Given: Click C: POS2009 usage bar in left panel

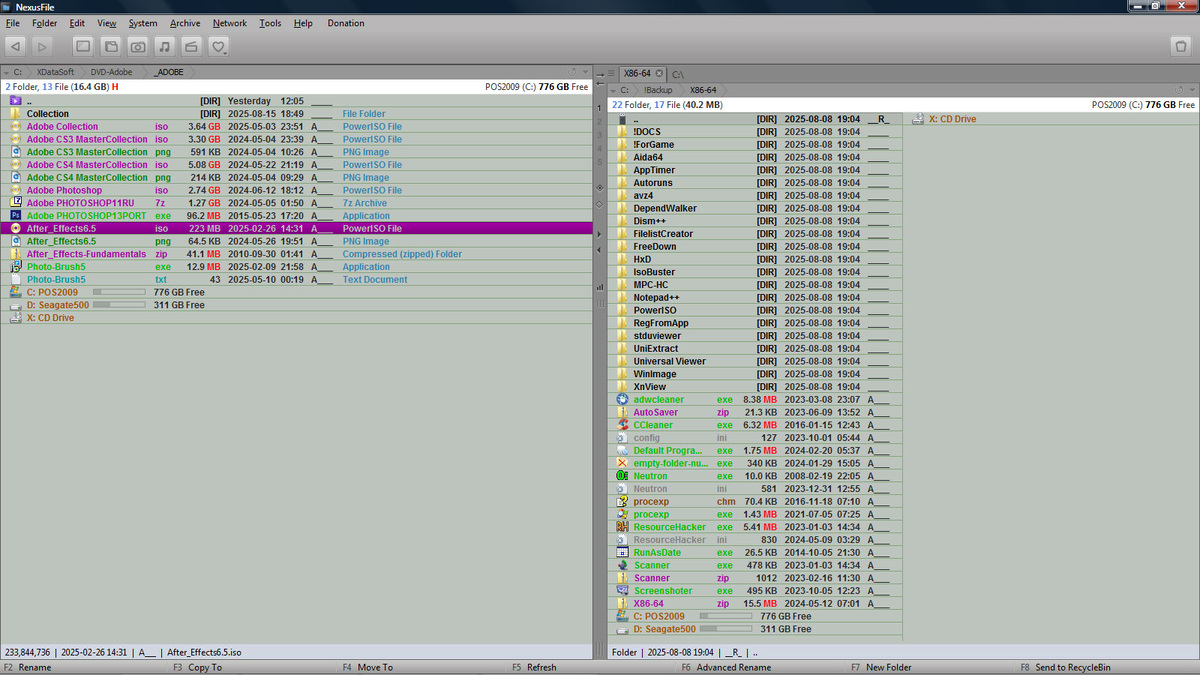Looking at the screenshot, I should [119, 292].
